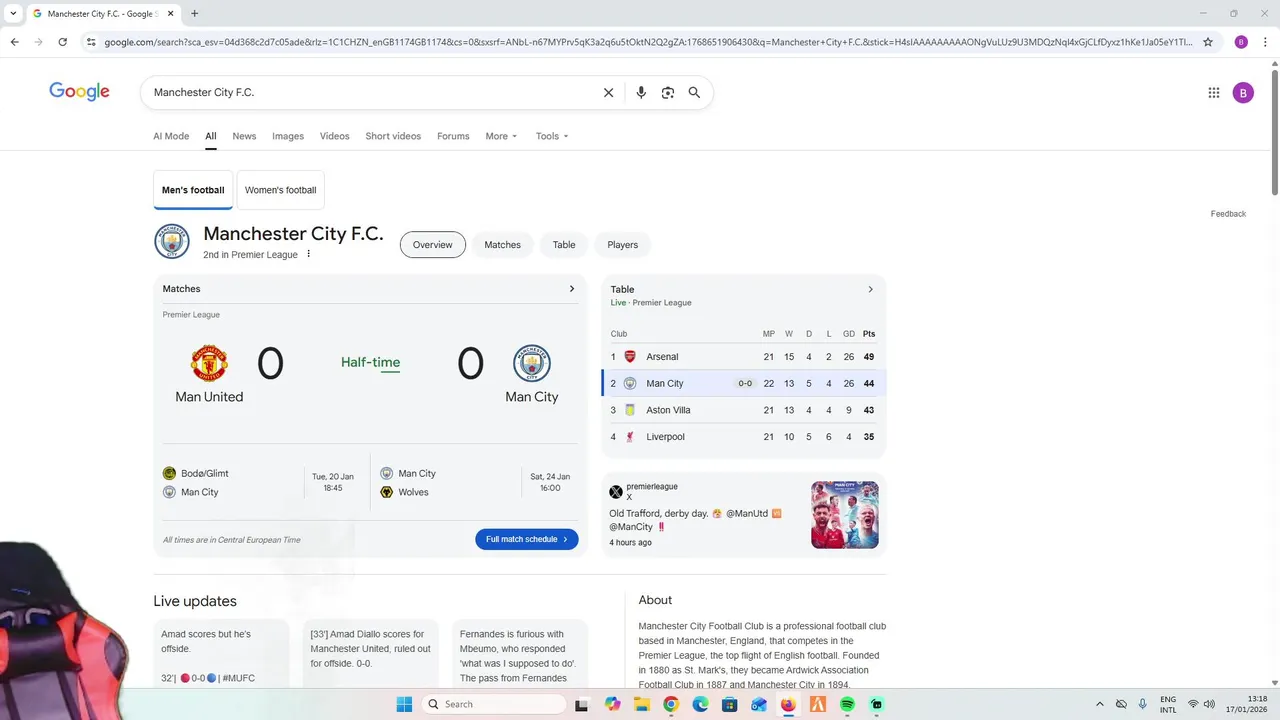
Task: Open the premierleague derby day post thumbnail
Action: (x=845, y=515)
